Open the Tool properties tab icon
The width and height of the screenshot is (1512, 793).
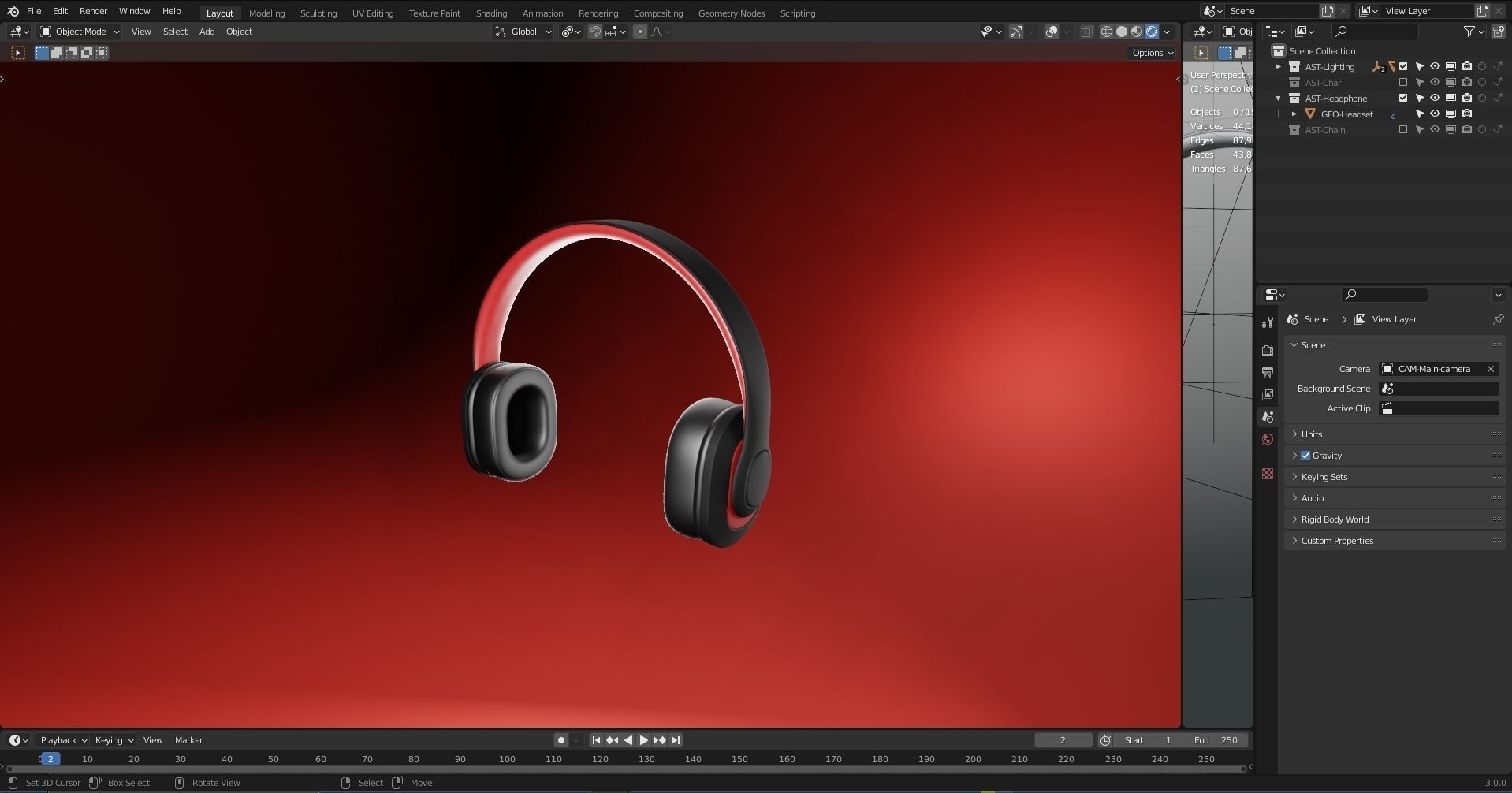pyautogui.click(x=1268, y=322)
